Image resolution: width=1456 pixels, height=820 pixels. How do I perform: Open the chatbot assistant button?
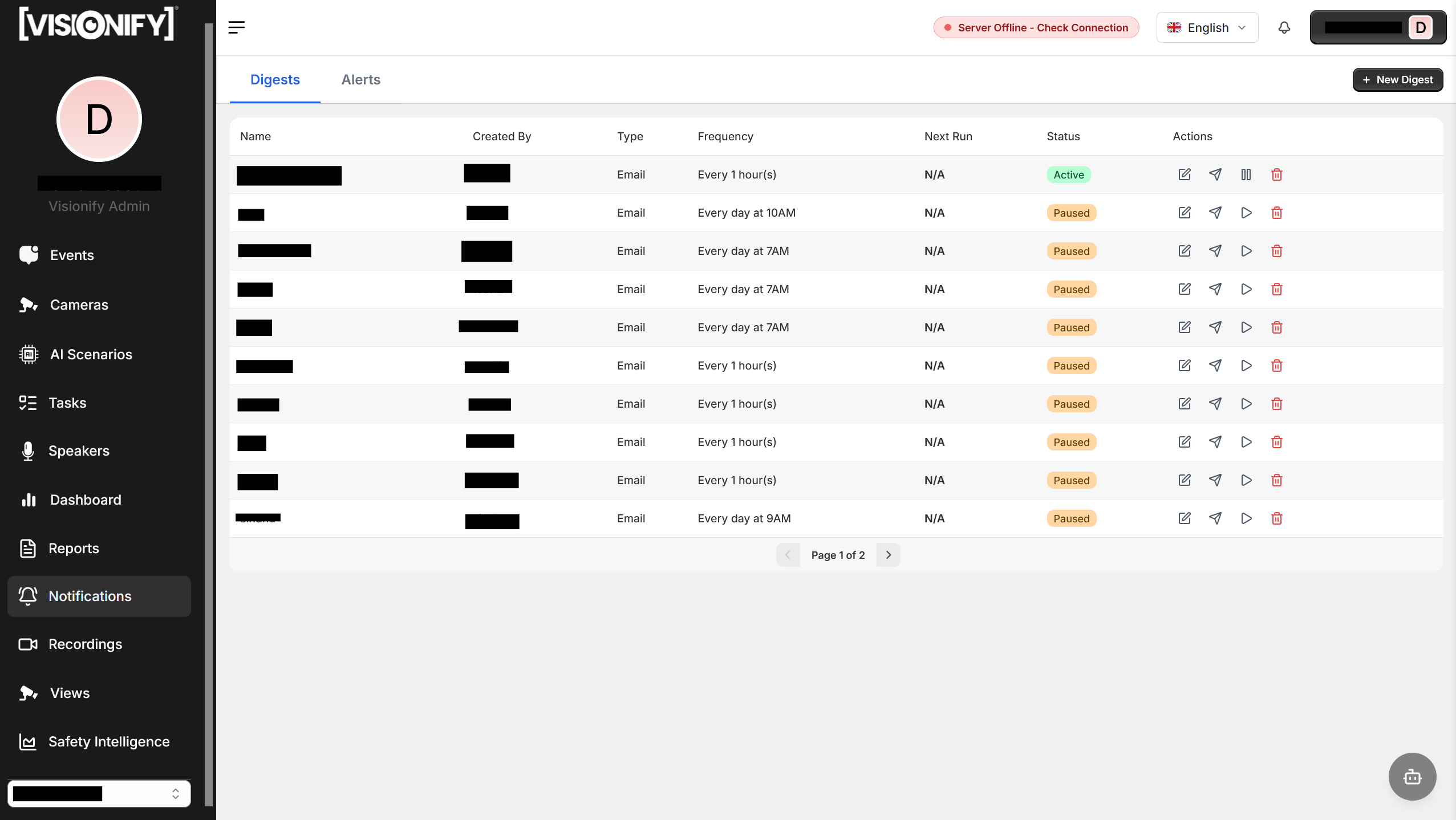(1413, 777)
